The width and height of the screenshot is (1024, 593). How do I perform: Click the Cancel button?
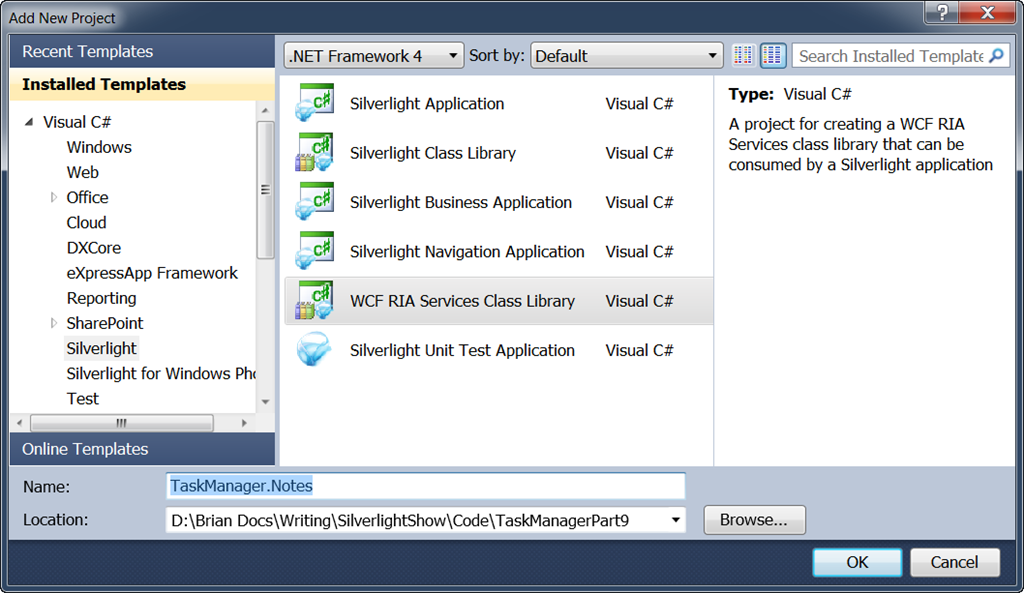pyautogui.click(x=954, y=562)
